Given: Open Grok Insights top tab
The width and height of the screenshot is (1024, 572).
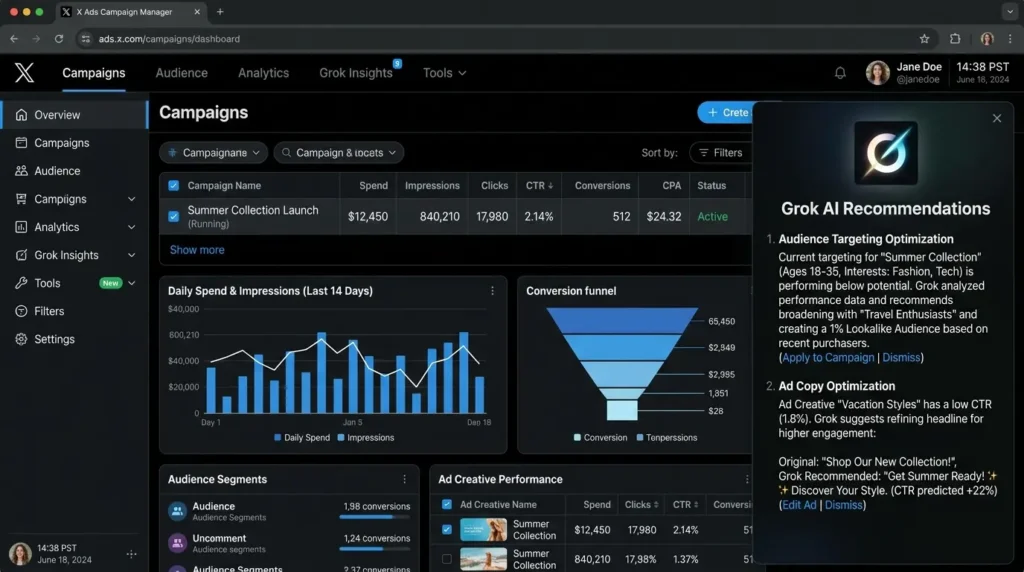Looking at the screenshot, I should point(356,73).
